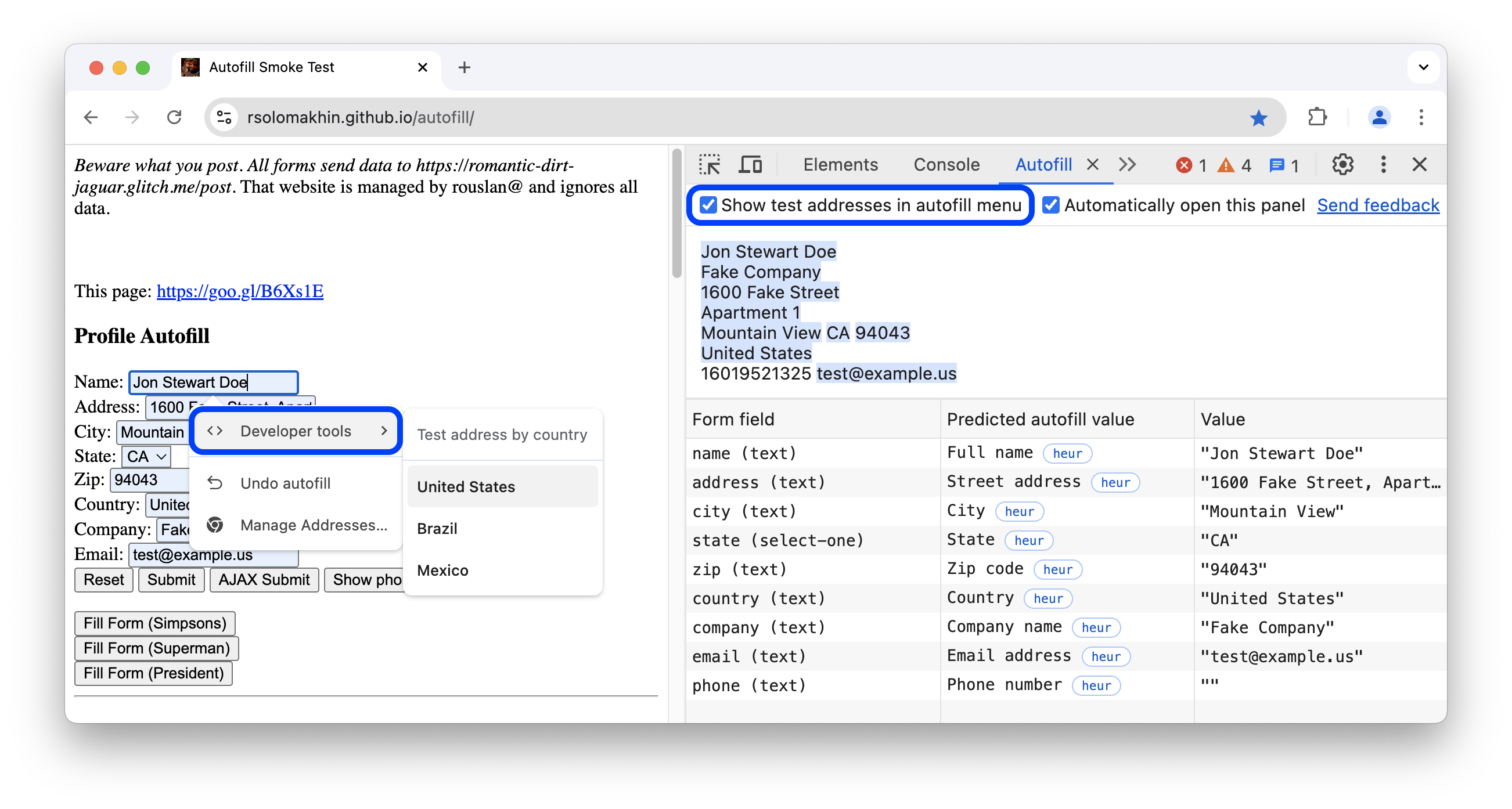Click the more DevTools panels chevron icon
This screenshot has height=809, width=1512.
[1127, 164]
